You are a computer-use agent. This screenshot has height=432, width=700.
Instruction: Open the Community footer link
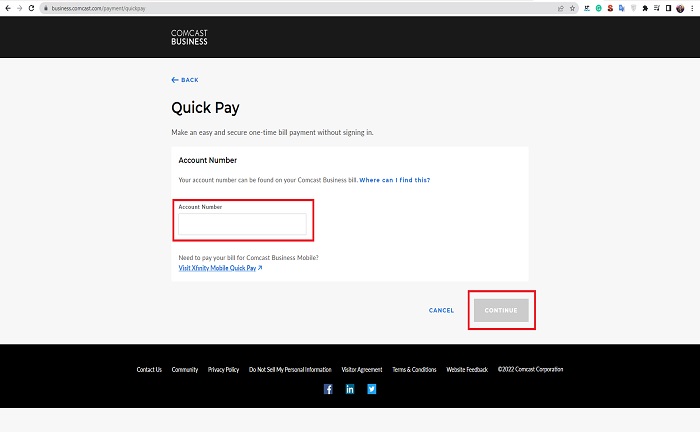pyautogui.click(x=185, y=370)
